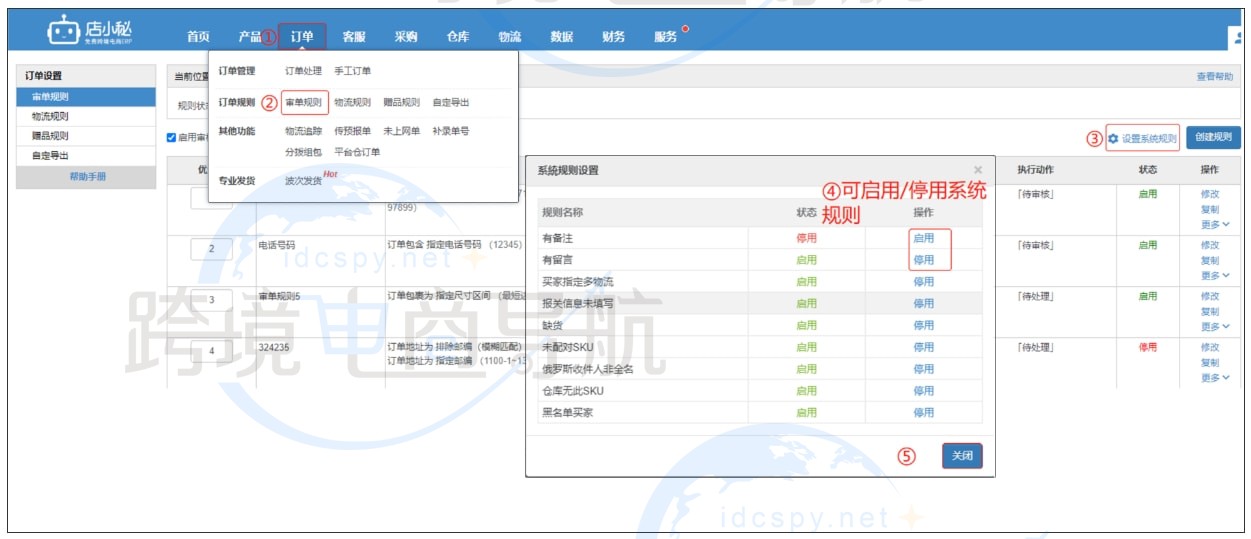Viewport: 1251px width, 539px height.
Task: Open the 数据 menu in the top navigation
Action: point(562,37)
